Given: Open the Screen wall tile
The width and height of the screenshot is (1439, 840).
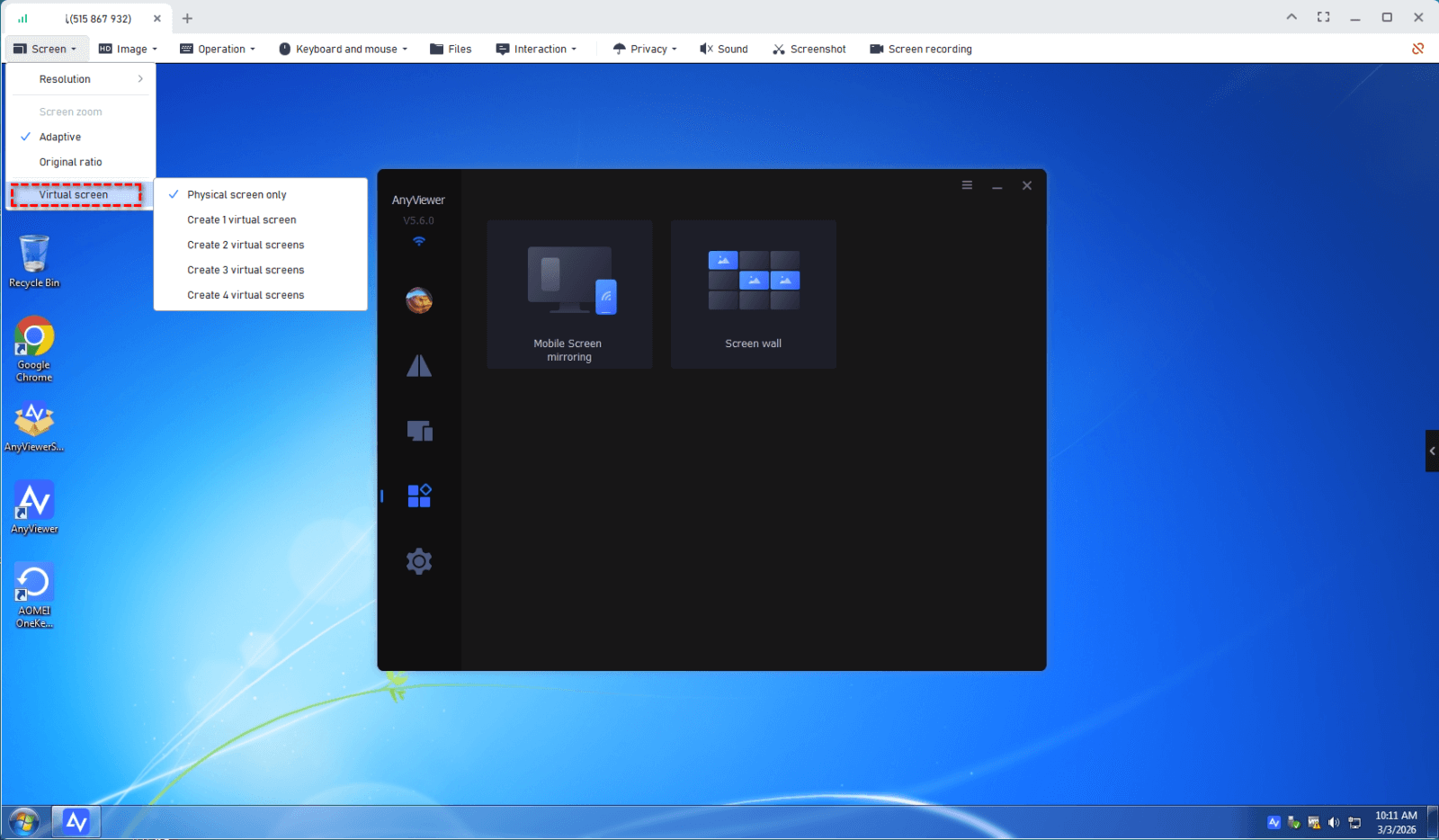Looking at the screenshot, I should click(x=753, y=294).
